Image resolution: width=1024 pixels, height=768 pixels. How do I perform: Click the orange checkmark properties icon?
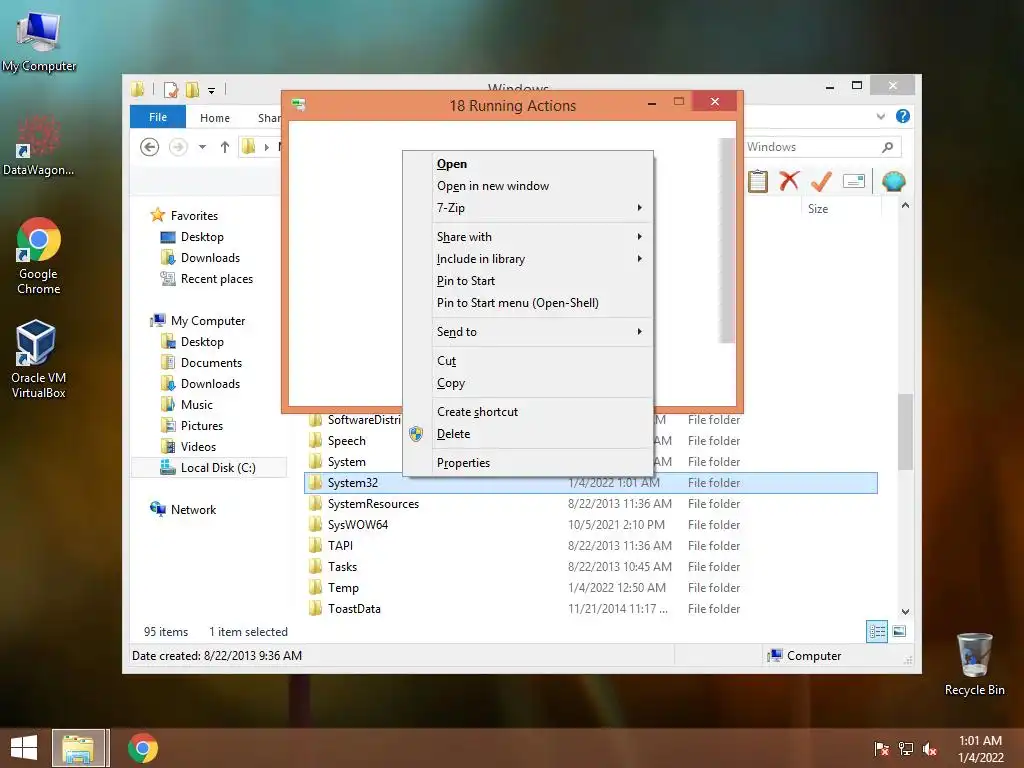(821, 181)
